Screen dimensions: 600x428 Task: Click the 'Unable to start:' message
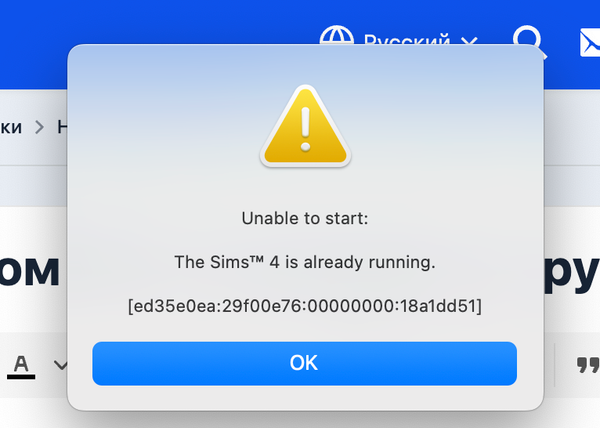pyautogui.click(x=305, y=218)
